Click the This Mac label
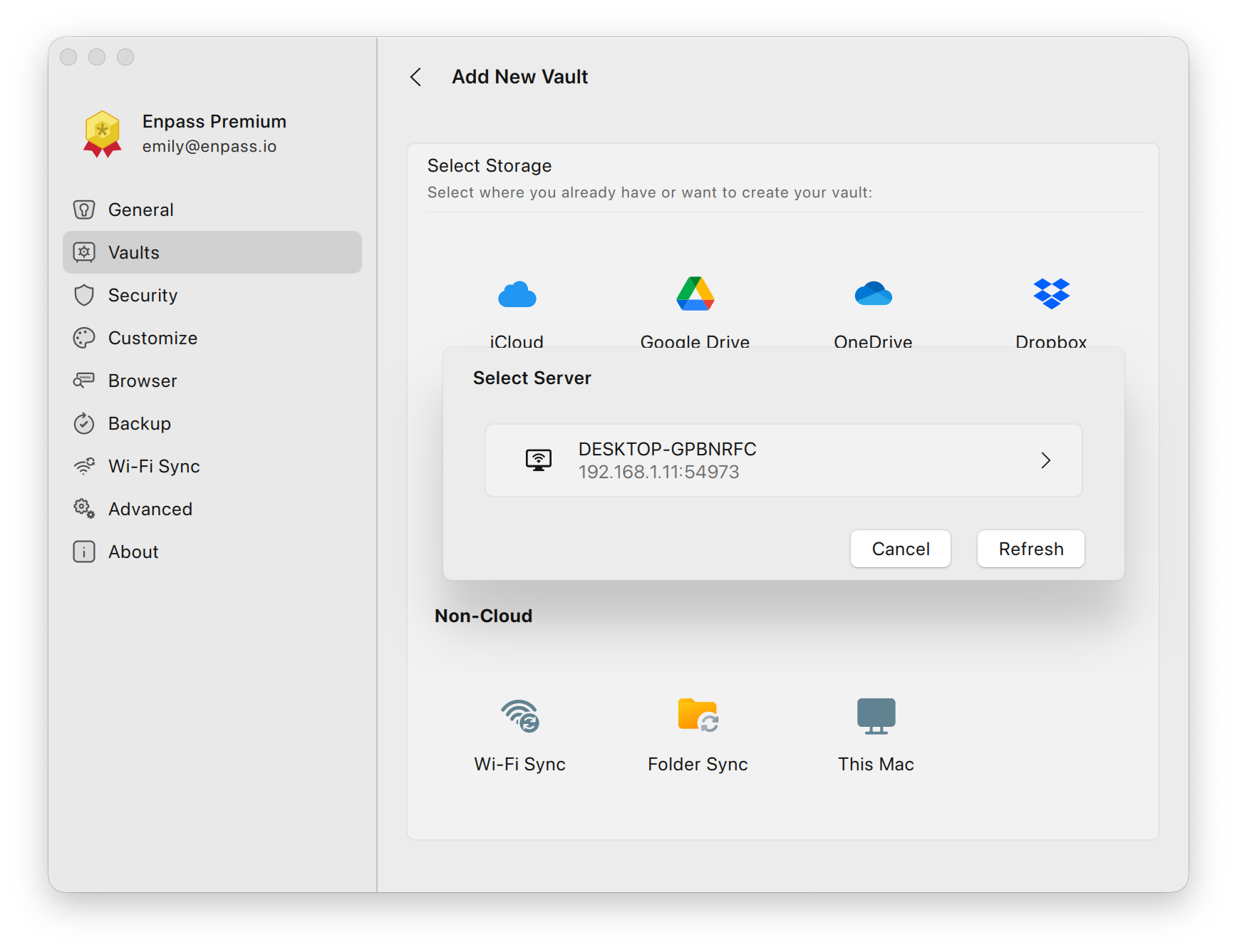The height and width of the screenshot is (952, 1237). tap(876, 764)
